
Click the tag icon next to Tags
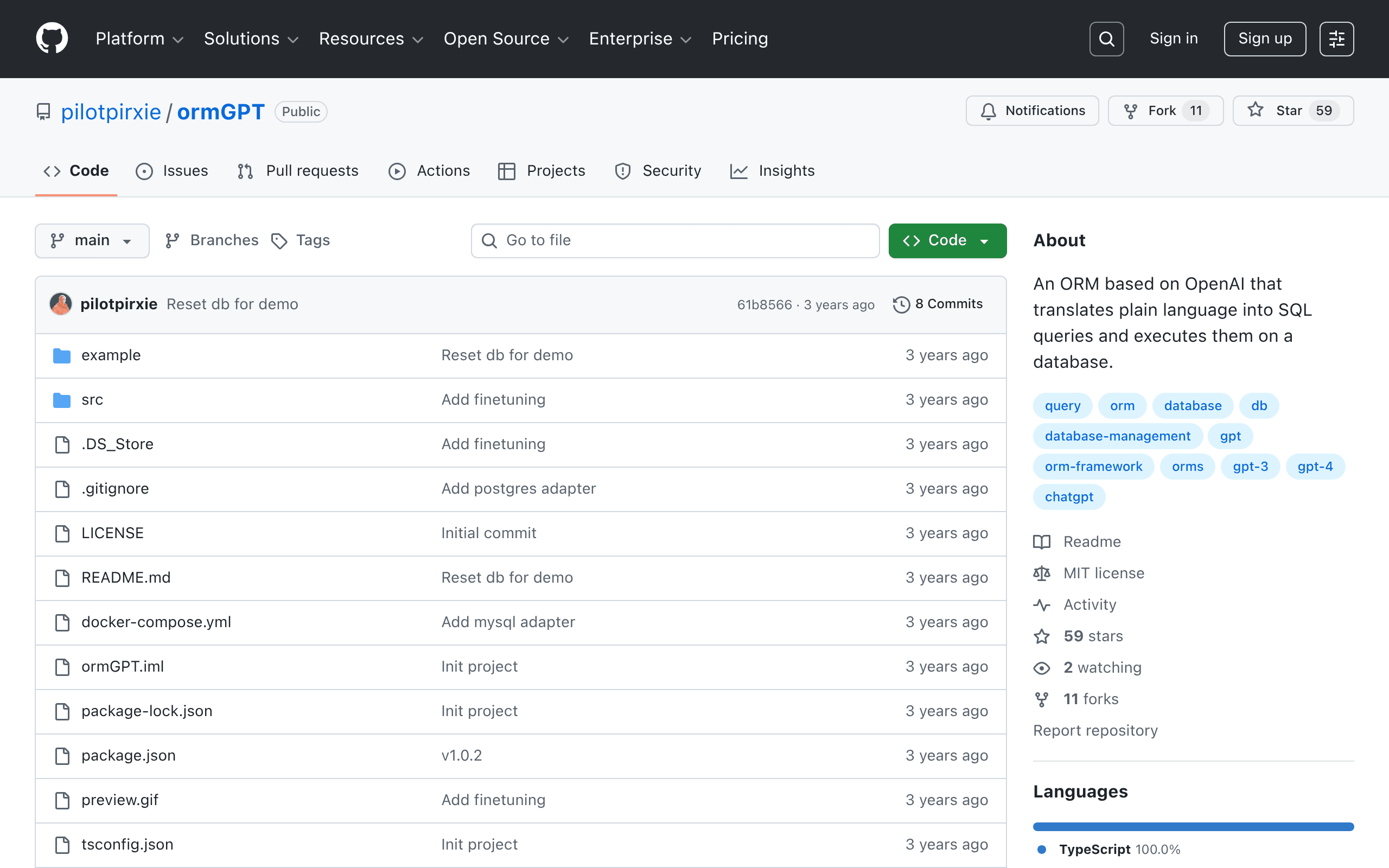coord(279,241)
